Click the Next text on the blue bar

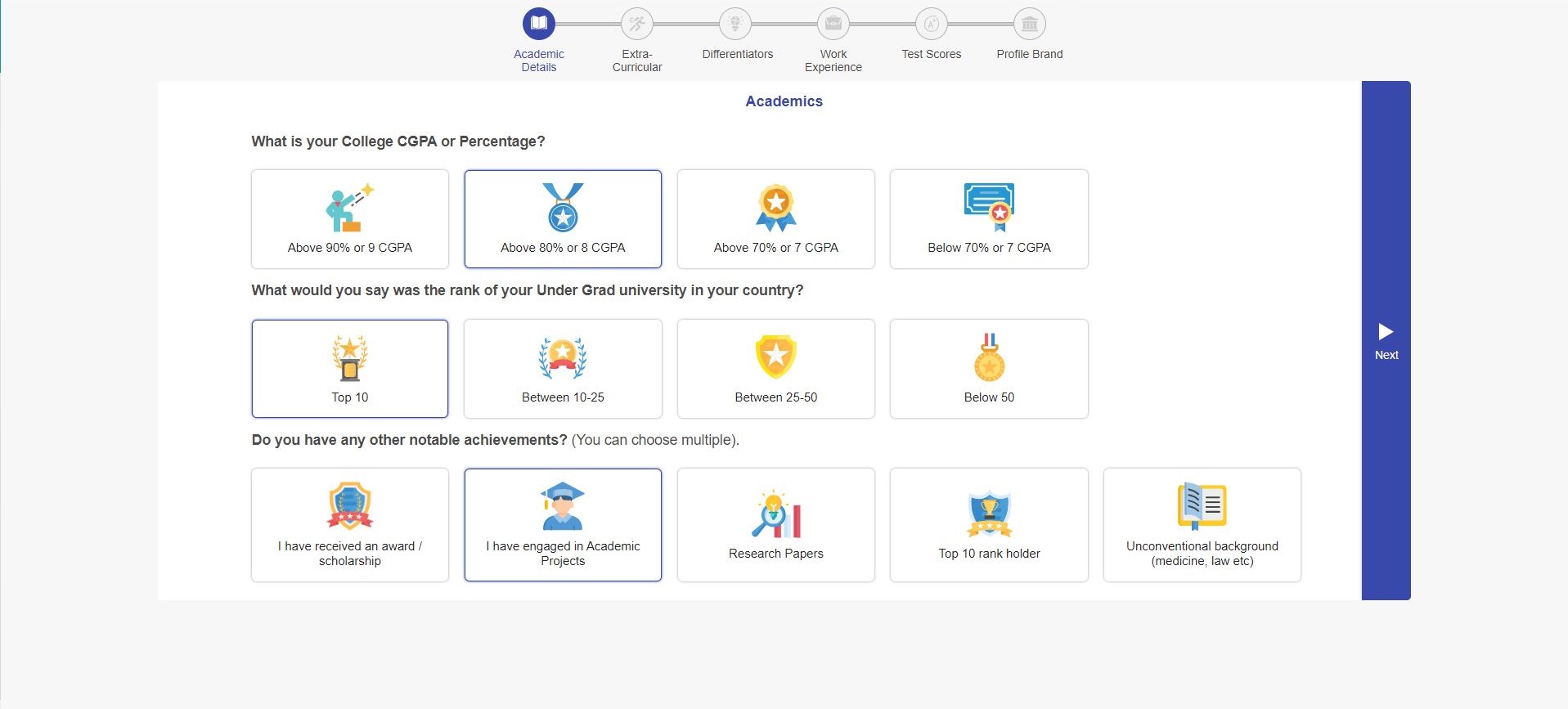pyautogui.click(x=1386, y=355)
